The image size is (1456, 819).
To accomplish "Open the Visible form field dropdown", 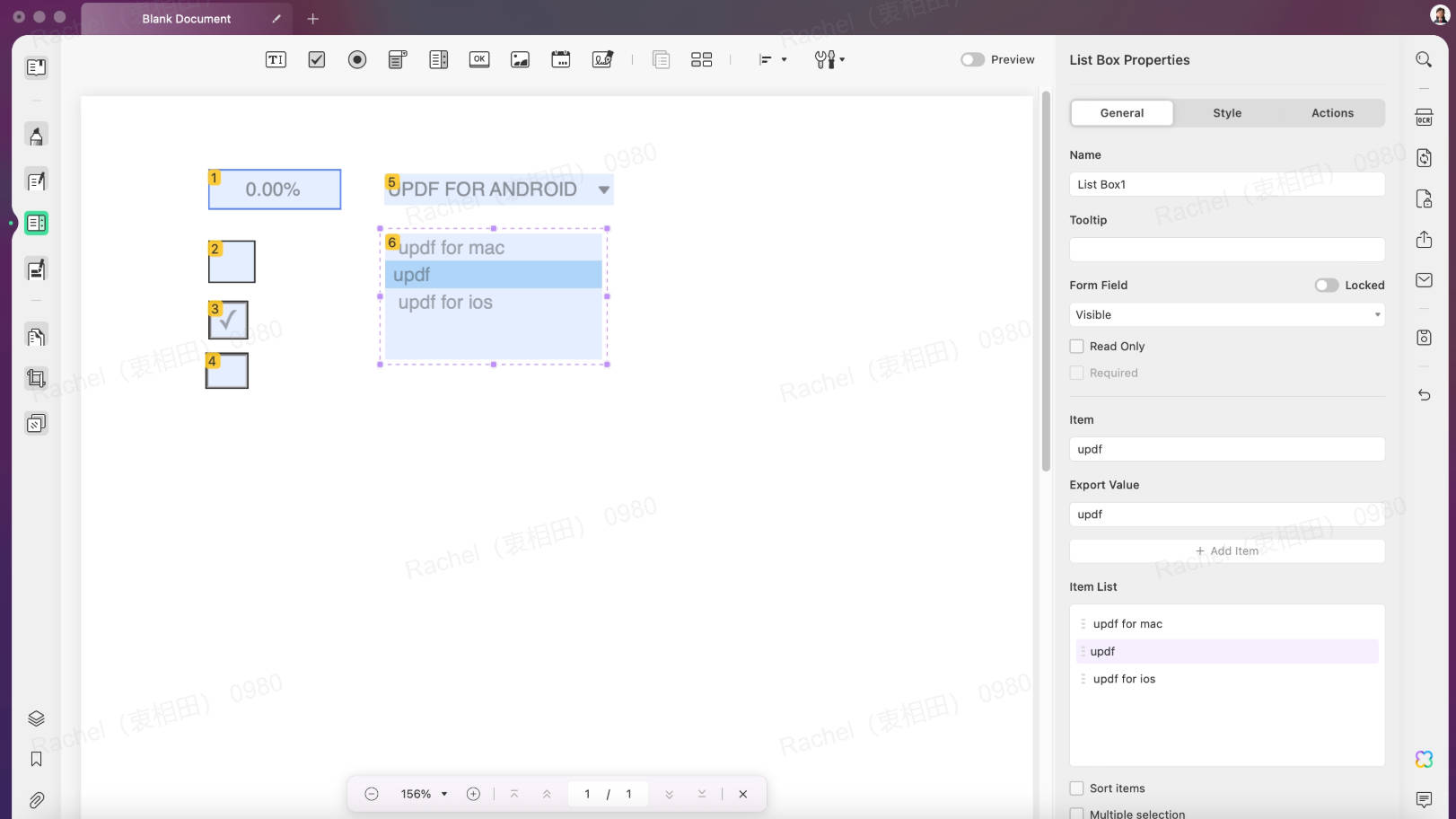I will [1226, 314].
